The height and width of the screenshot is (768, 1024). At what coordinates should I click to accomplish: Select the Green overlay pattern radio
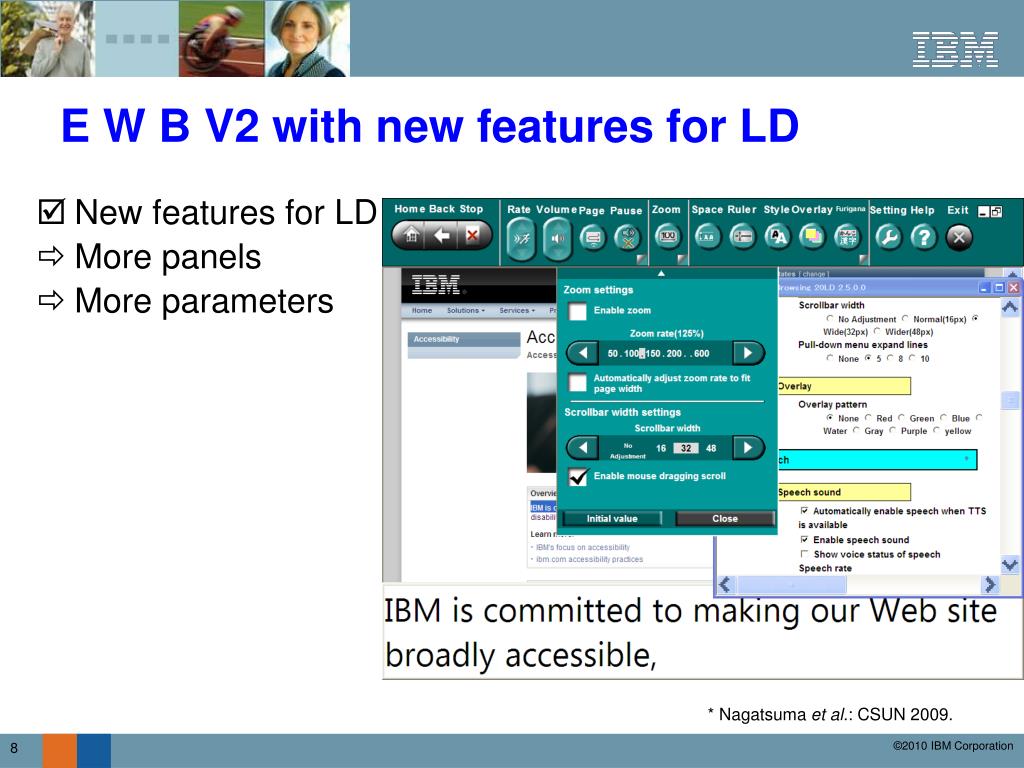[x=901, y=418]
